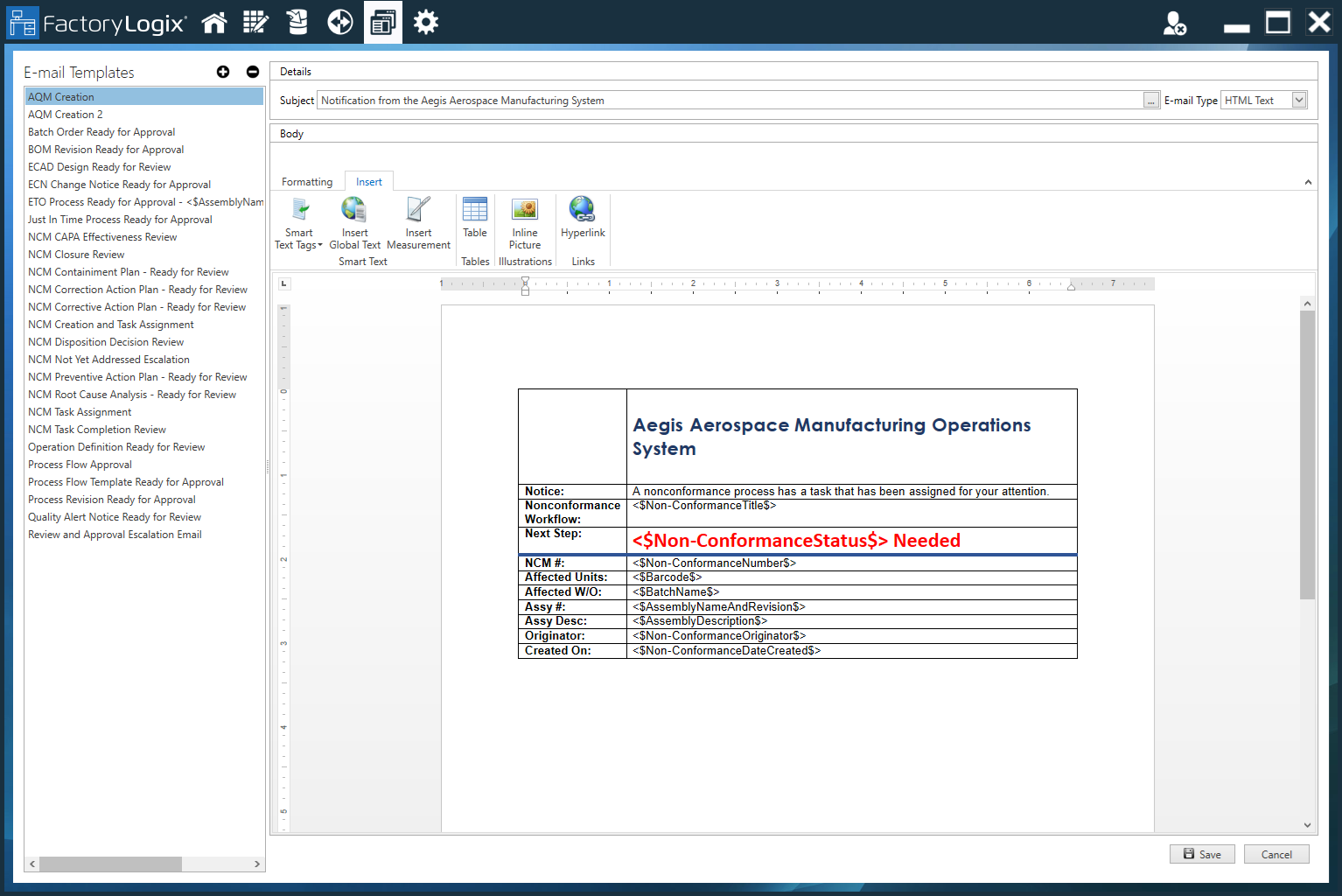Remove the selected template with the minus button
The width and height of the screenshot is (1342, 896).
[252, 72]
